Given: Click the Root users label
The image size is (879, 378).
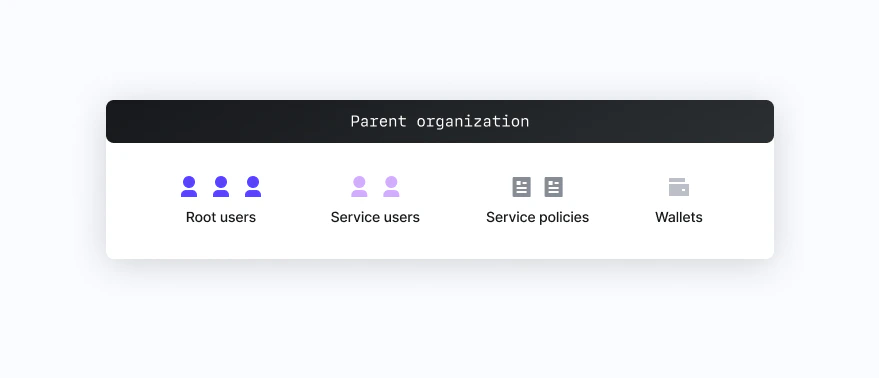Looking at the screenshot, I should [221, 217].
